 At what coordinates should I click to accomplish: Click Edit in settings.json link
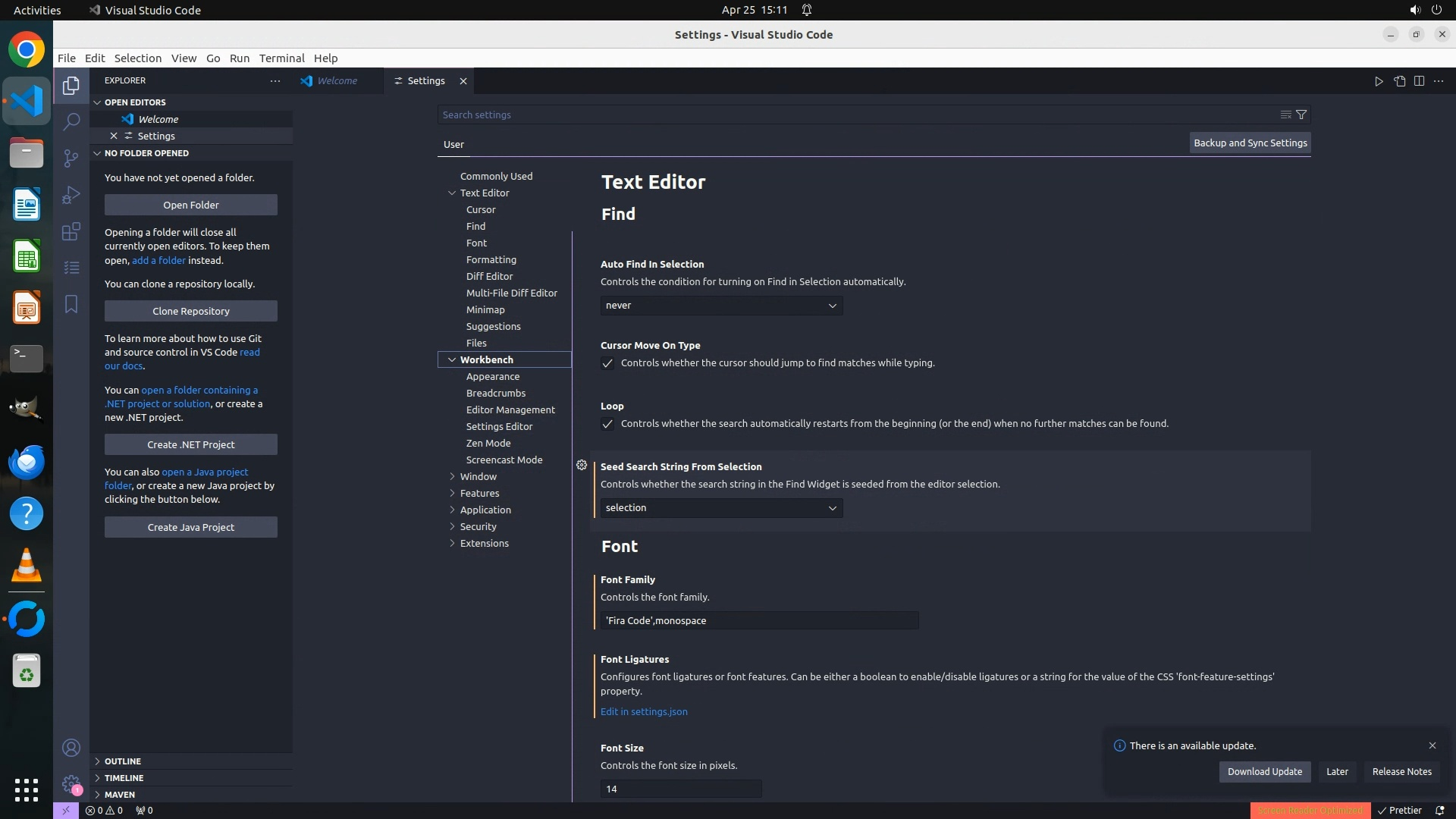(644, 711)
